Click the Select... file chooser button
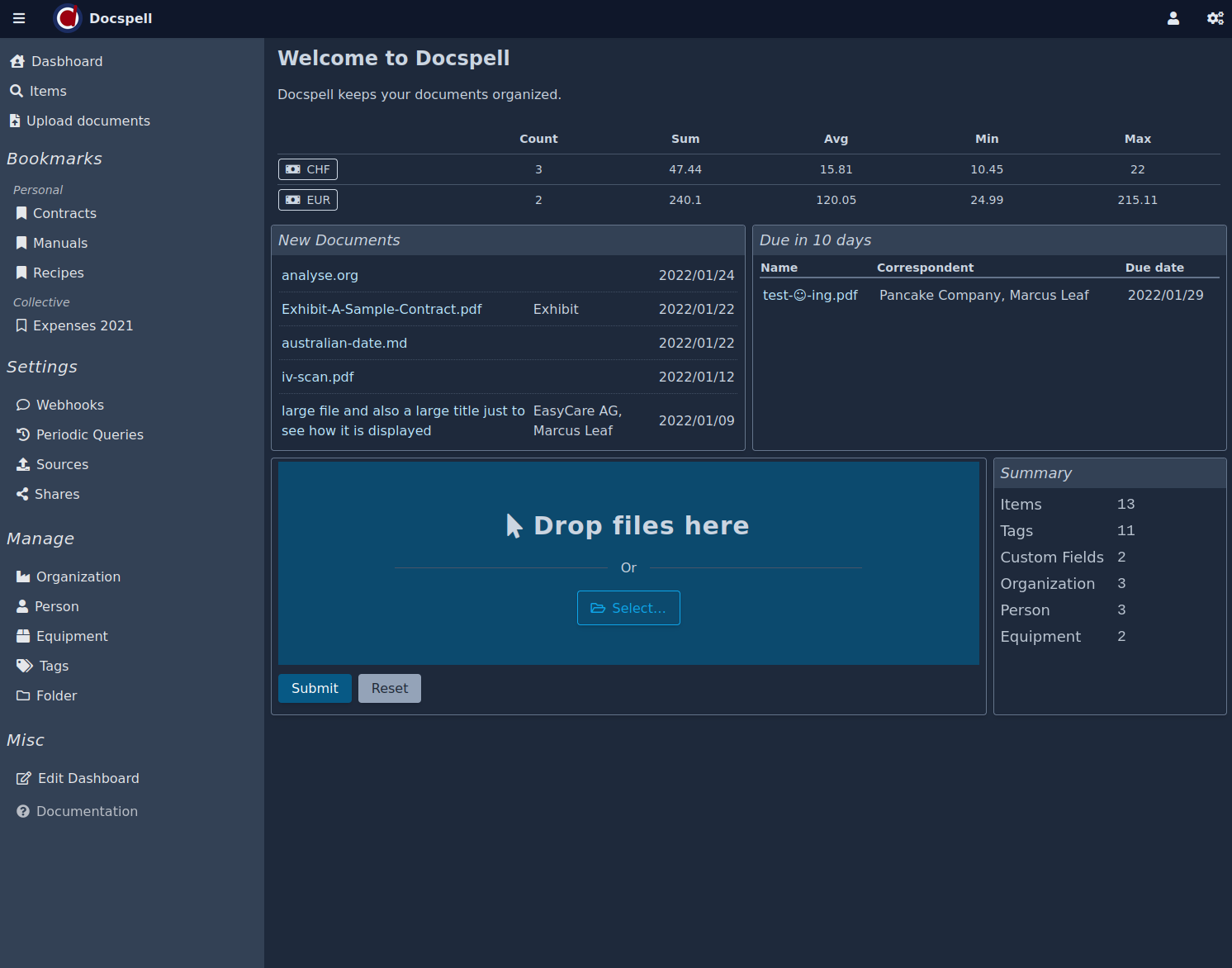This screenshot has width=1232, height=968. (628, 608)
